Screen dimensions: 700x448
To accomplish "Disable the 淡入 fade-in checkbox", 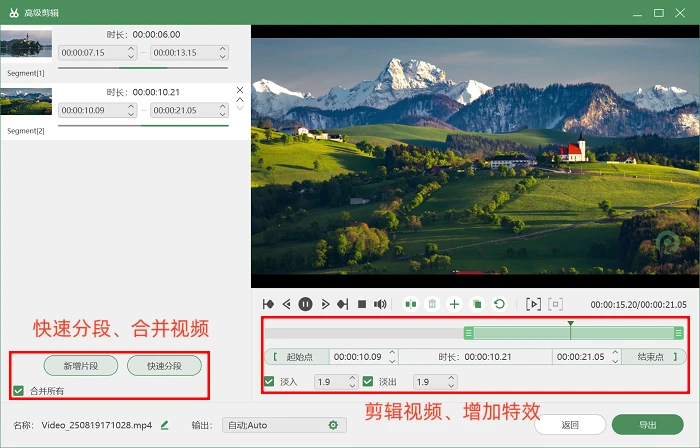I will tap(269, 382).
